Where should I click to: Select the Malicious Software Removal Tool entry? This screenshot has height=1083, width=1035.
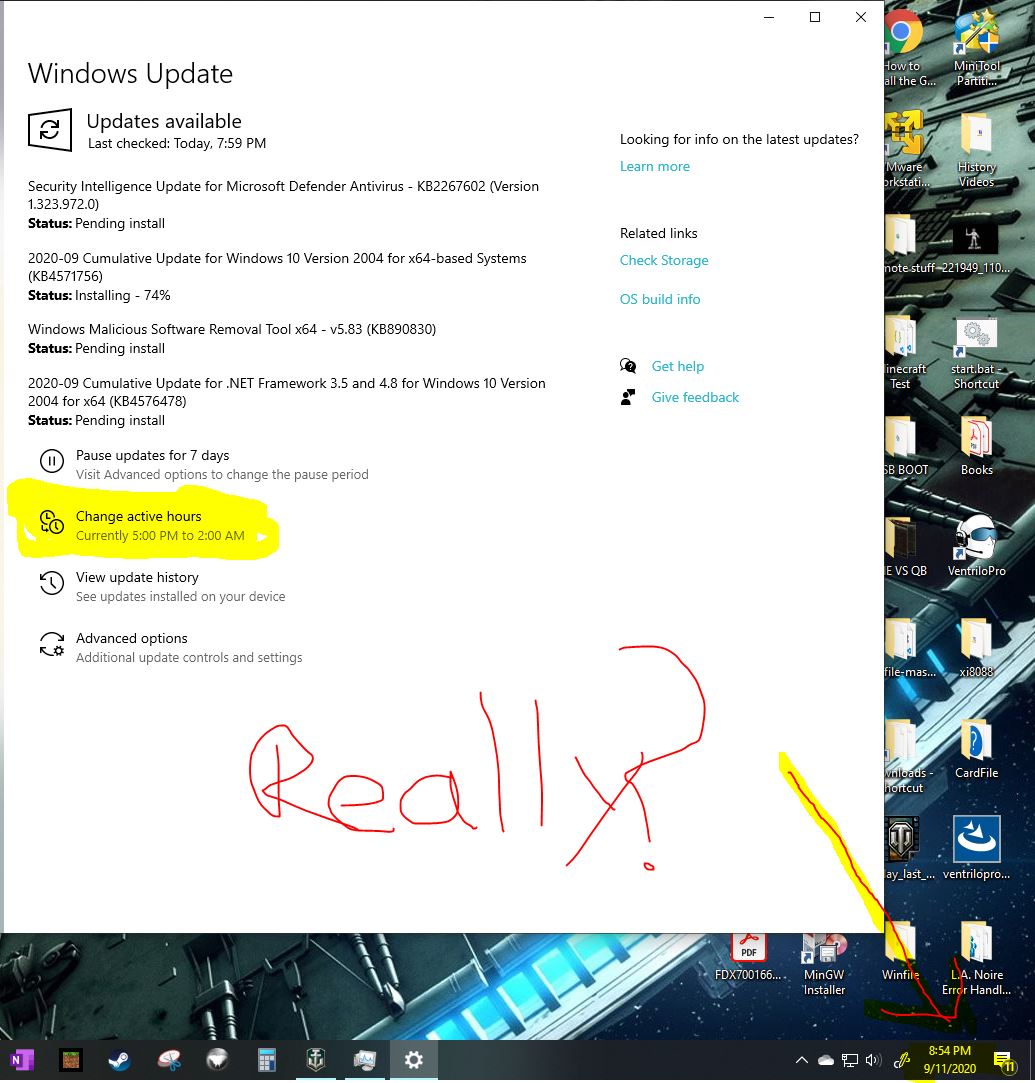232,338
